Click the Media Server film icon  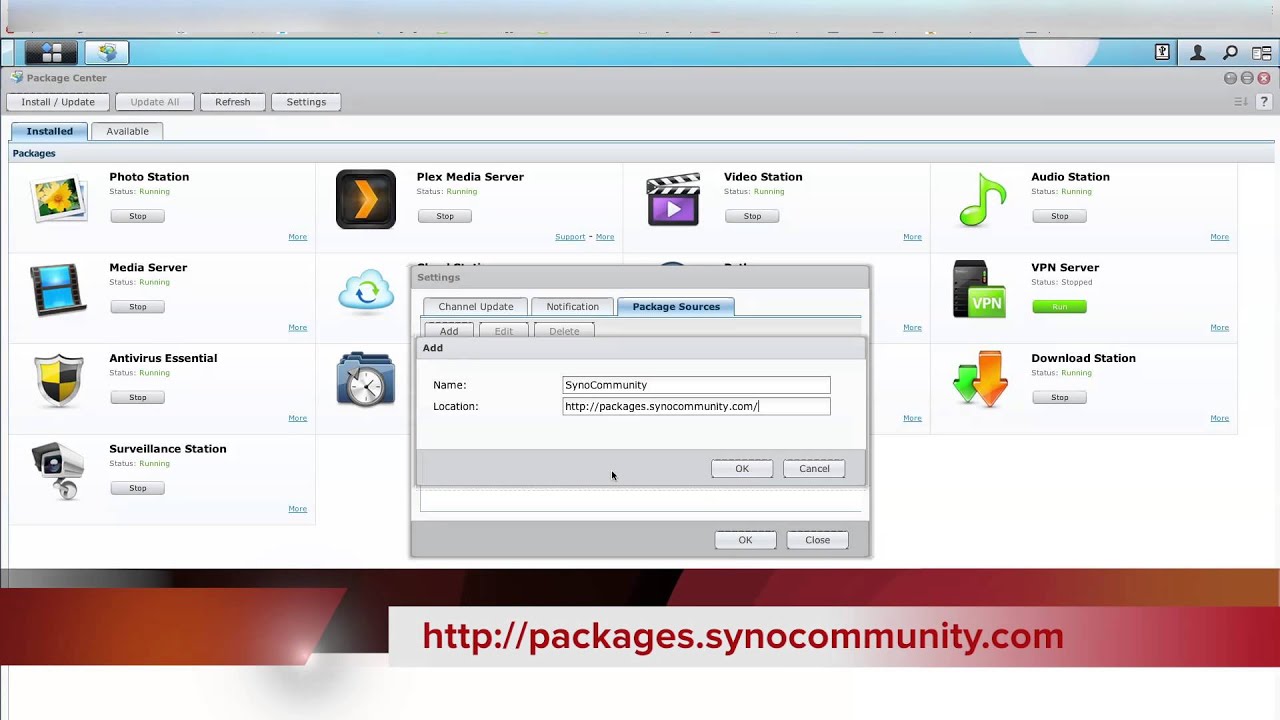tap(57, 290)
